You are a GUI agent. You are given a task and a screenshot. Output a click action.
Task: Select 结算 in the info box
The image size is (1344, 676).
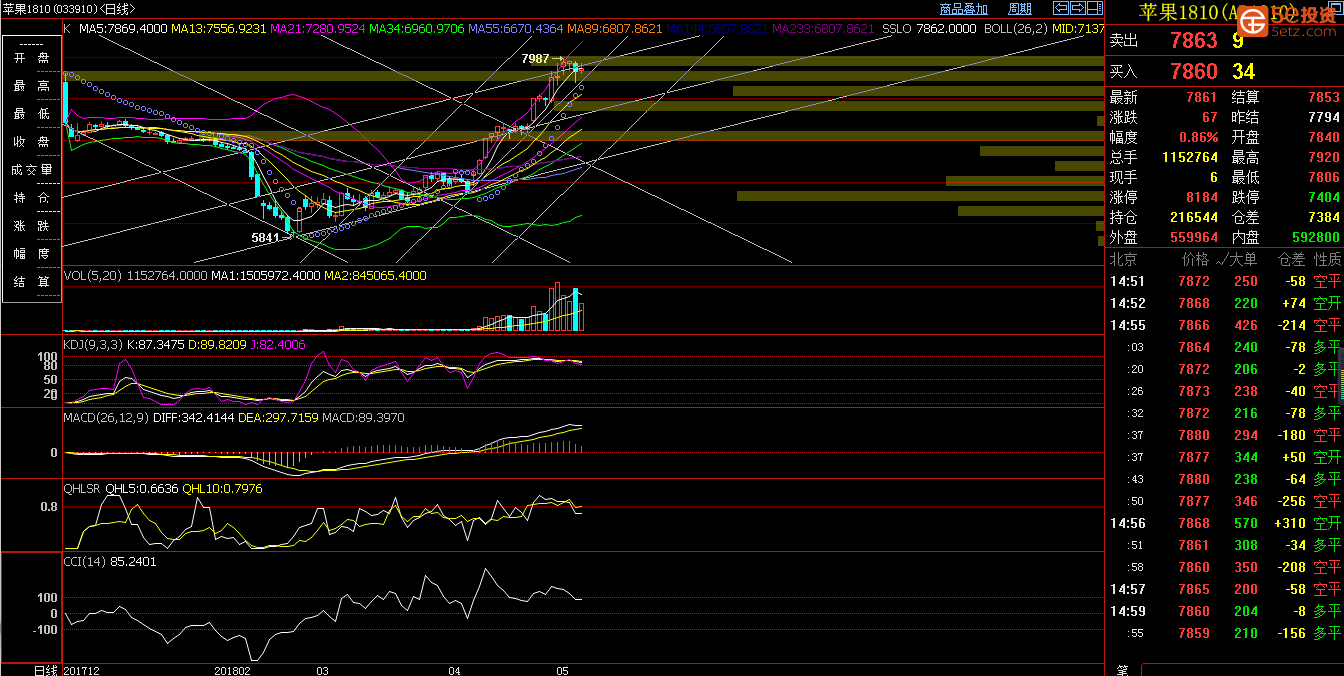(x=31, y=282)
